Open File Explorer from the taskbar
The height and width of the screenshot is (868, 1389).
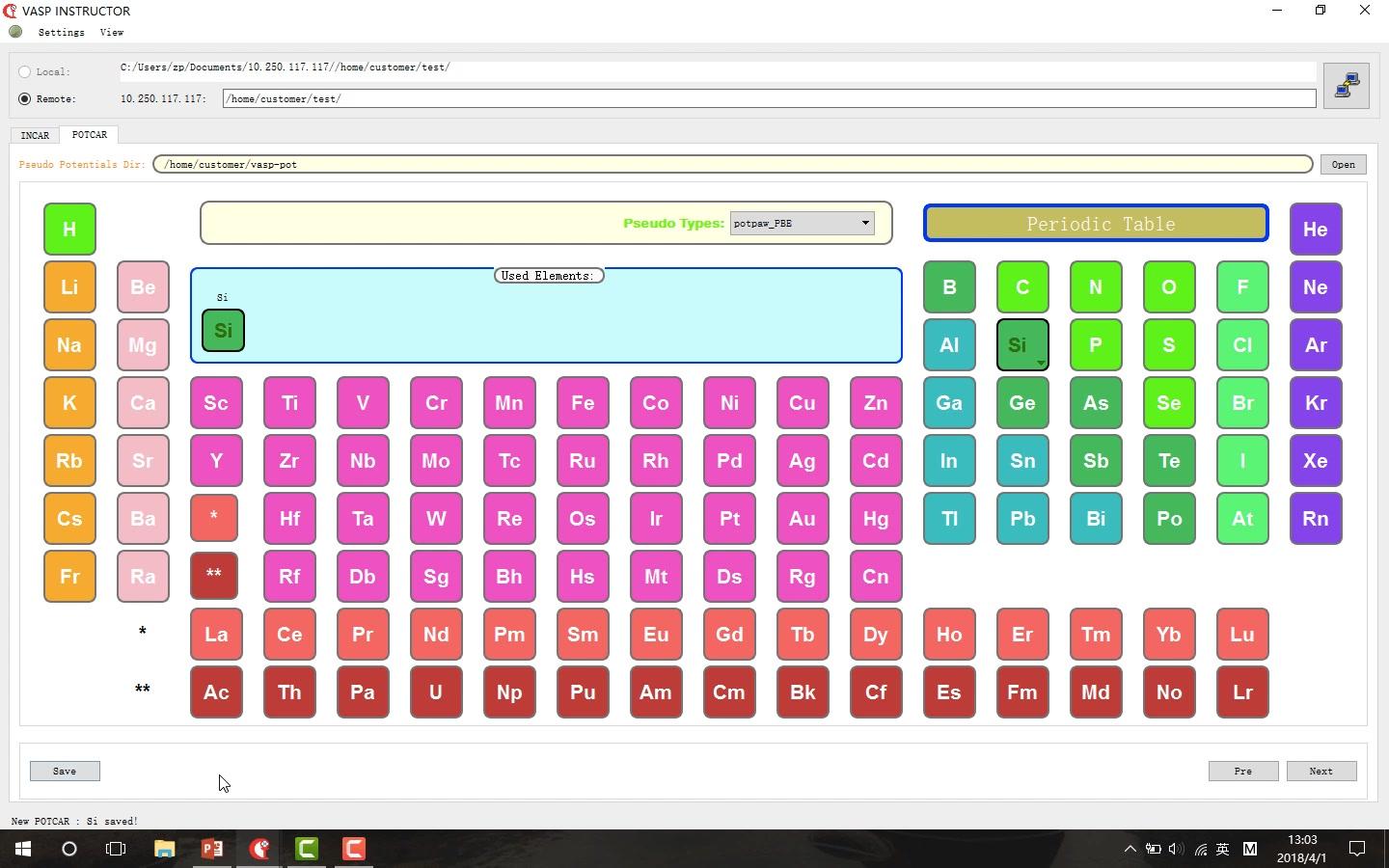pyautogui.click(x=164, y=849)
